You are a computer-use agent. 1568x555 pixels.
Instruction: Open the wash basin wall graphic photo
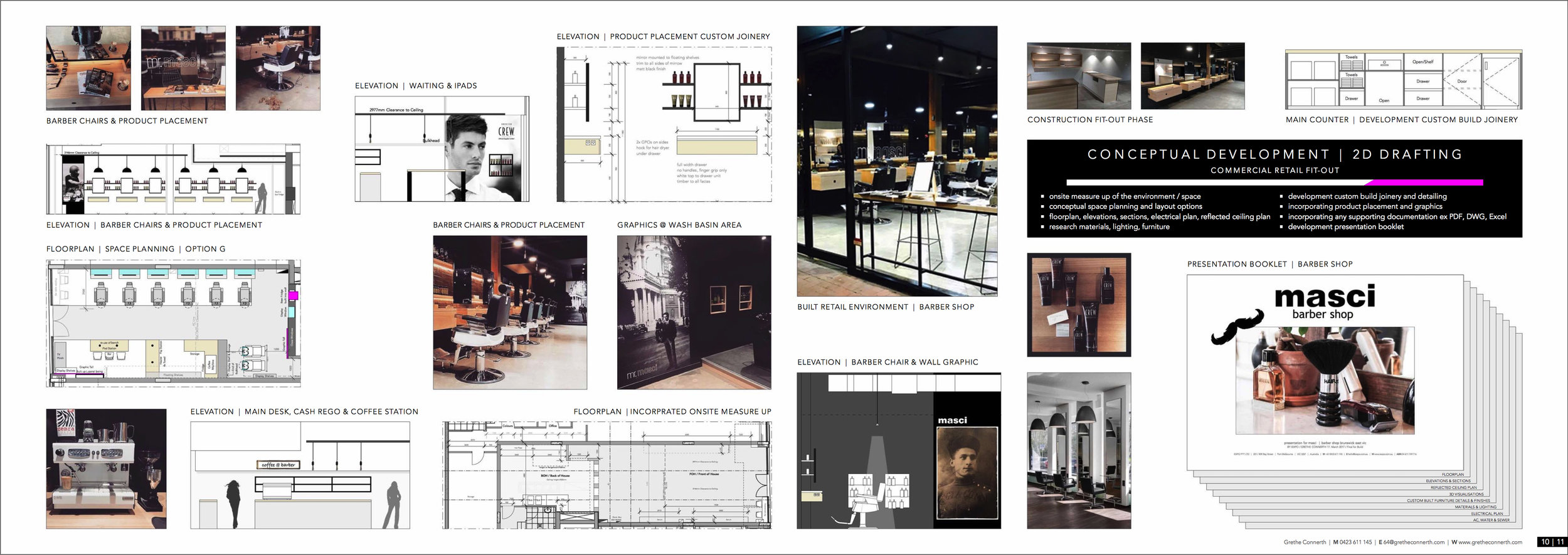point(694,312)
